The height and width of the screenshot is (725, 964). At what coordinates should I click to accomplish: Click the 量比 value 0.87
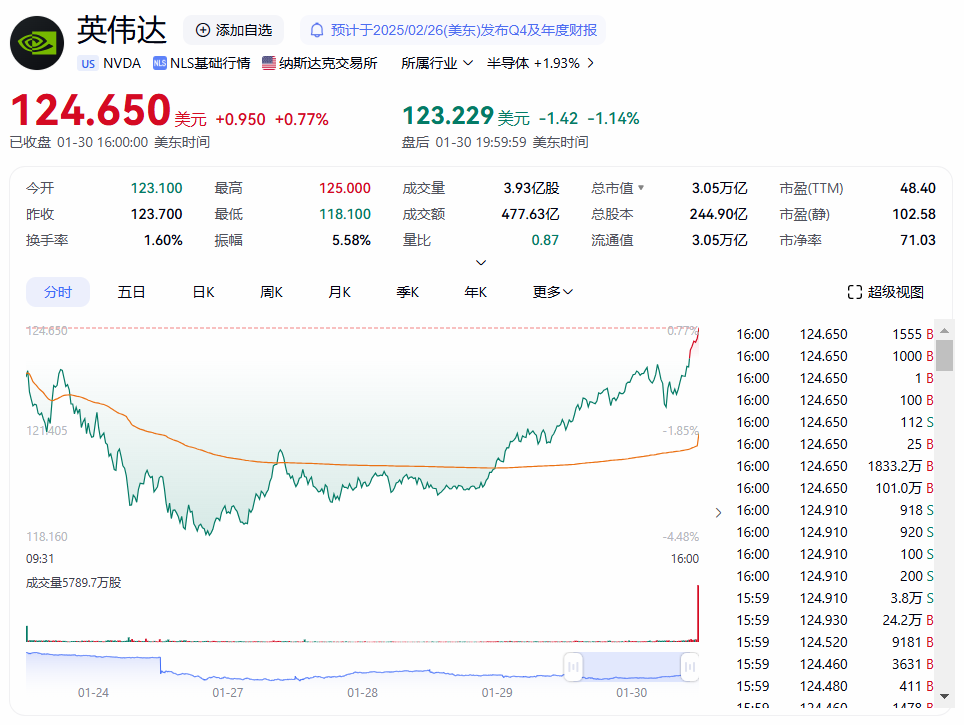click(x=545, y=240)
